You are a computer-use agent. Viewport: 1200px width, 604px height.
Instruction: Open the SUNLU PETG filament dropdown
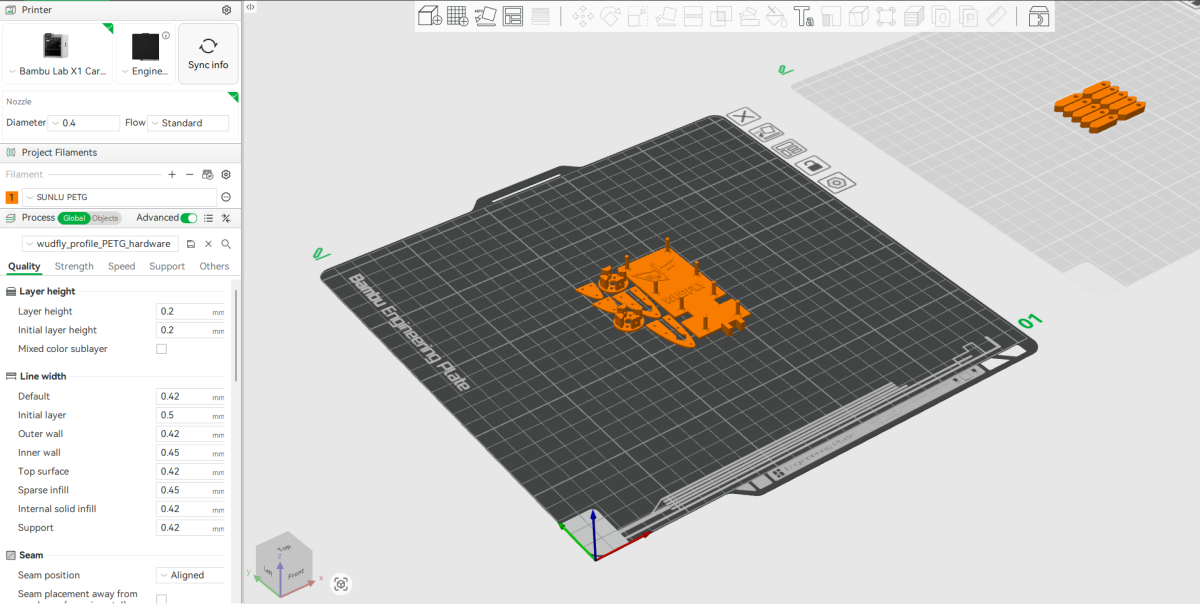(119, 197)
